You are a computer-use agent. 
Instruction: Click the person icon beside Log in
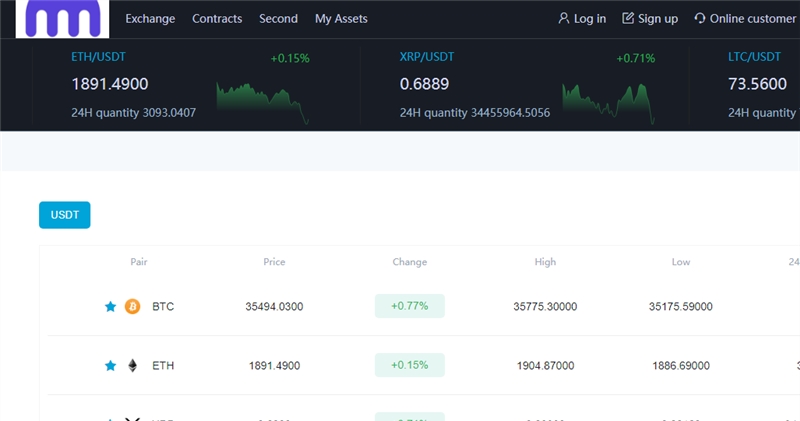coord(564,18)
